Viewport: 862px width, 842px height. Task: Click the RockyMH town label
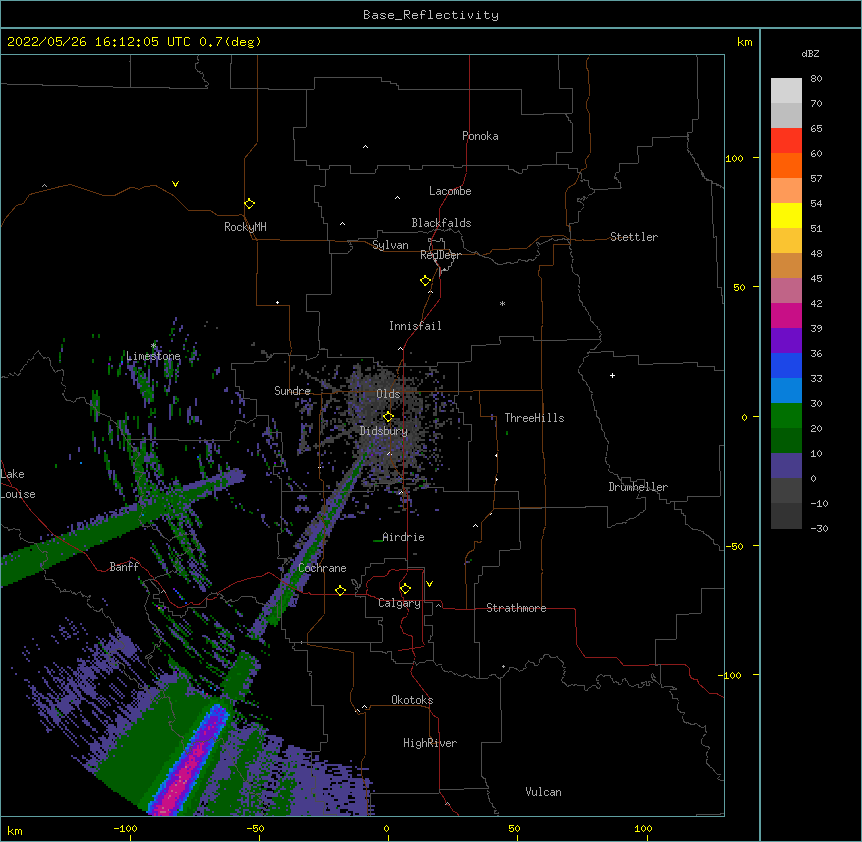click(x=245, y=227)
